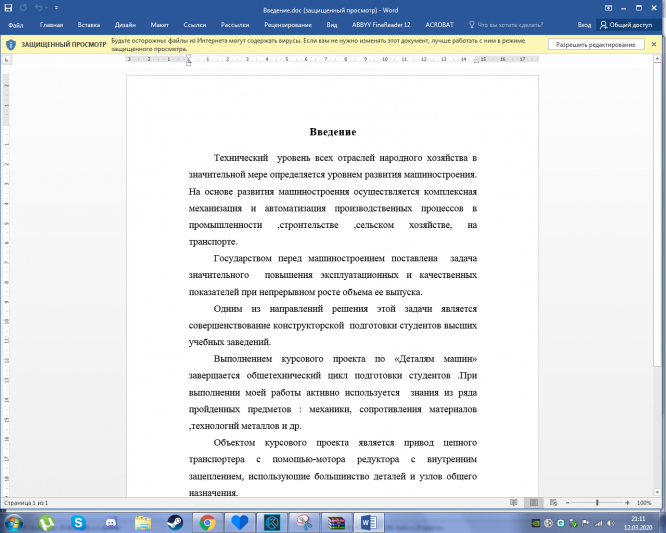Click the volume speaker tray icon
666x533 pixels.
click(x=611, y=523)
